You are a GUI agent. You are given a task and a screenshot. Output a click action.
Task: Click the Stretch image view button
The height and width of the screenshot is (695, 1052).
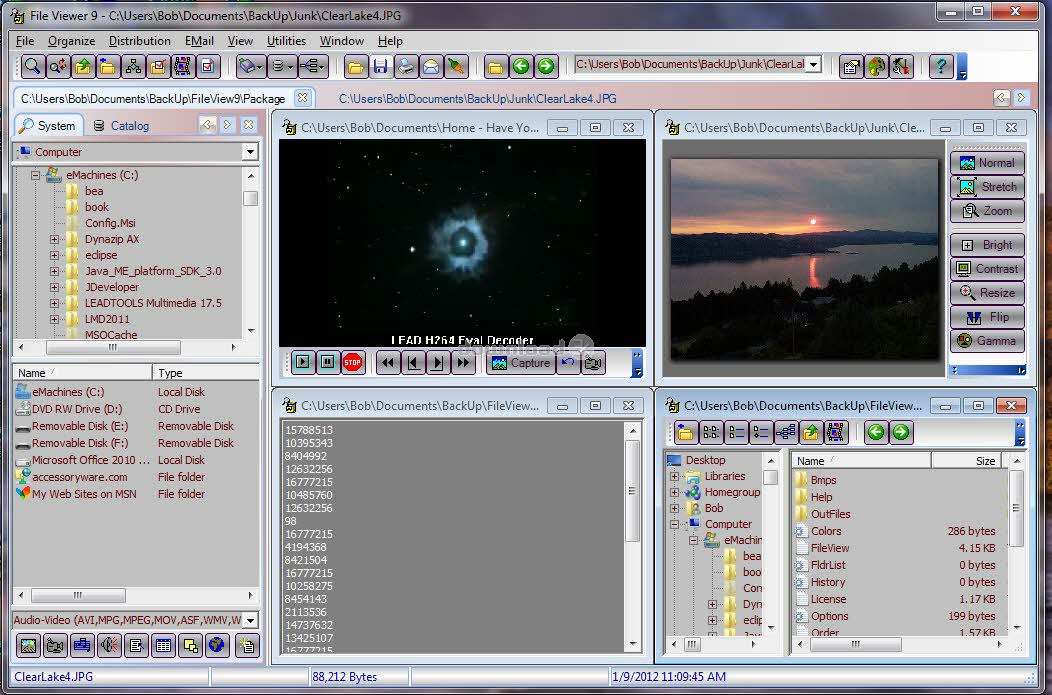[987, 187]
